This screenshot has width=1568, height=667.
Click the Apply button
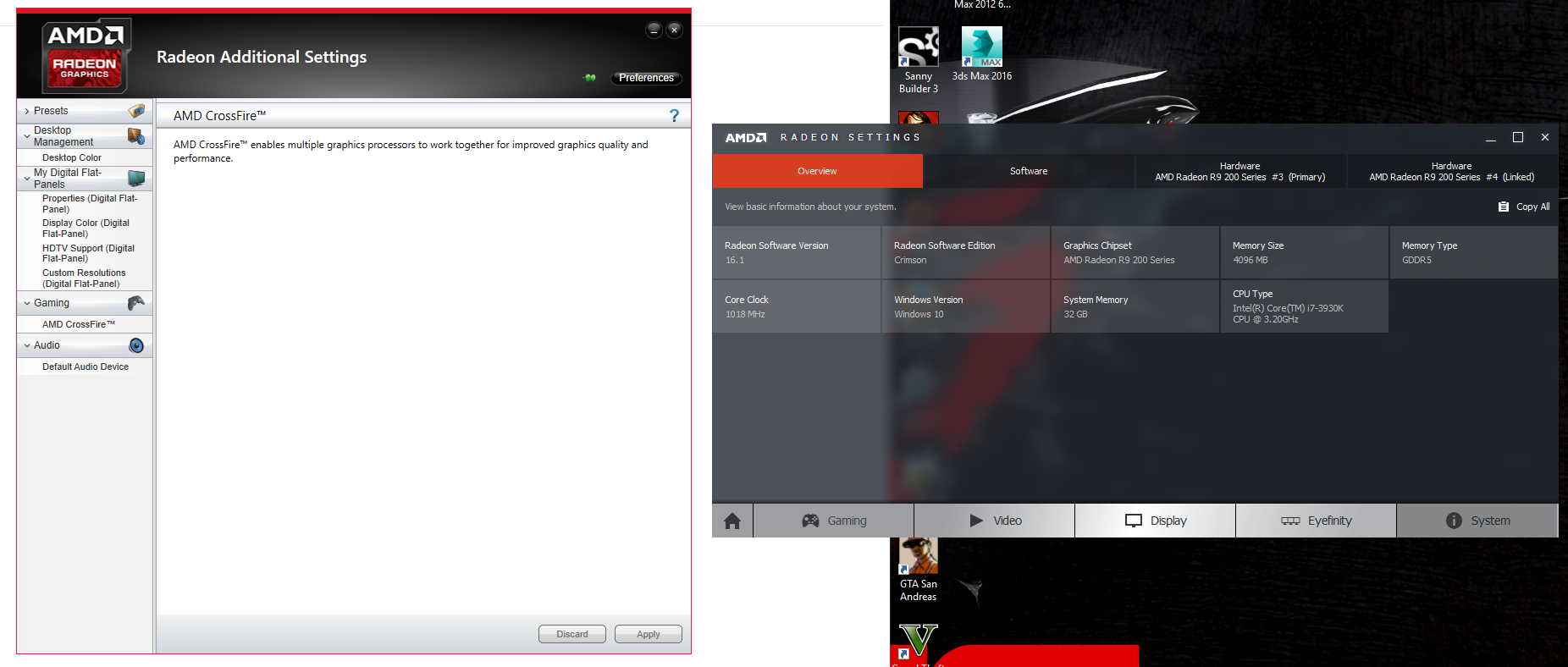[649, 634]
